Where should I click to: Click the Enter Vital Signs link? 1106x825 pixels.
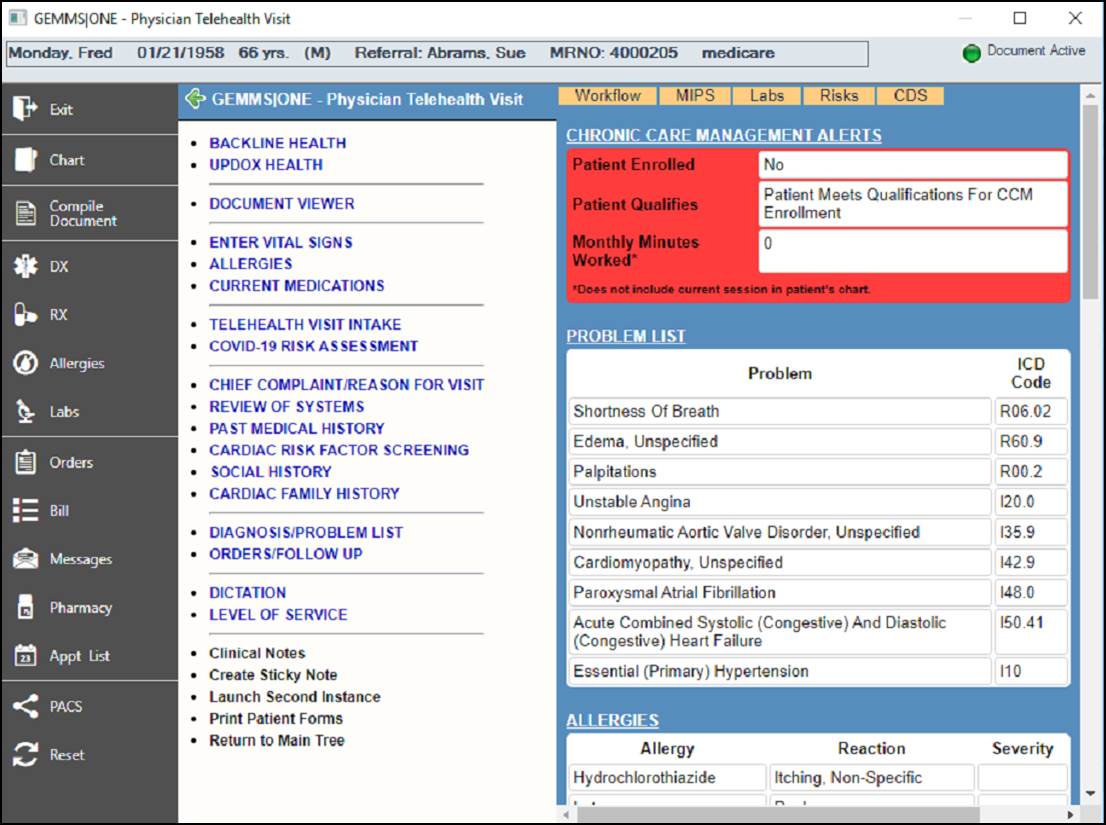click(280, 242)
